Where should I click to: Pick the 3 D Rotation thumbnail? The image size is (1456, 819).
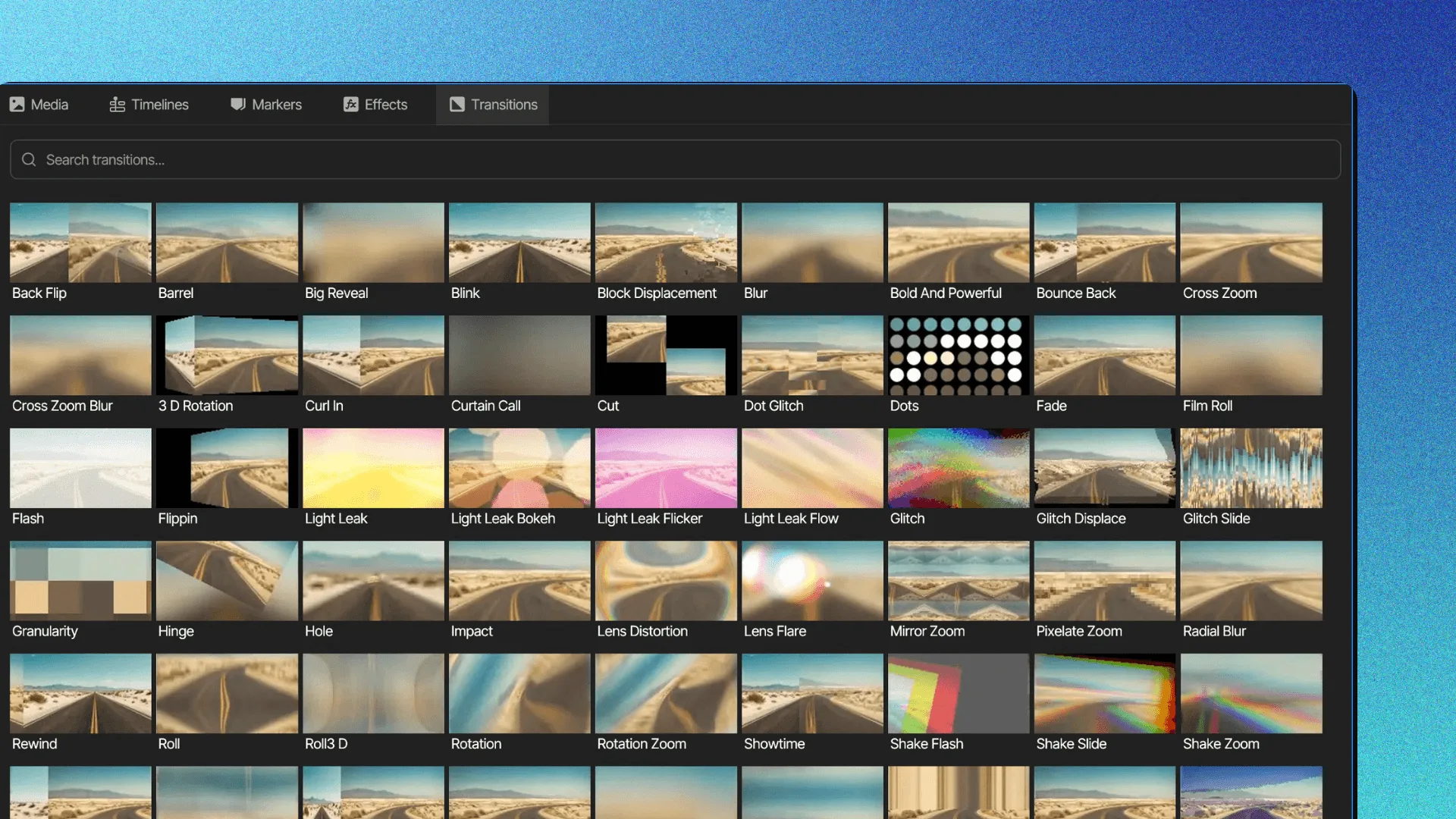point(227,355)
